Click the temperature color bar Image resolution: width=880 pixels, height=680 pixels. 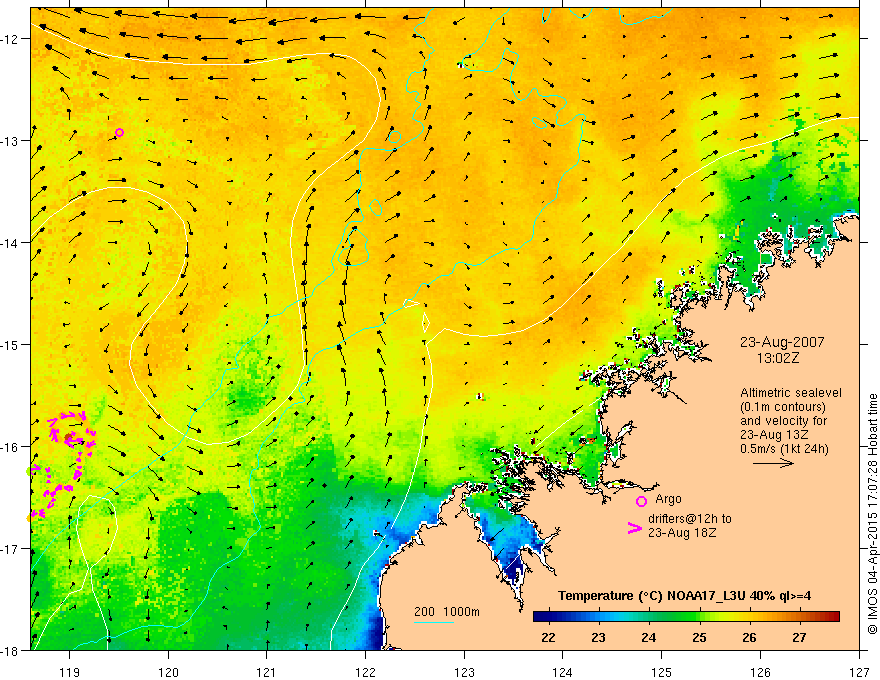[x=686, y=617]
